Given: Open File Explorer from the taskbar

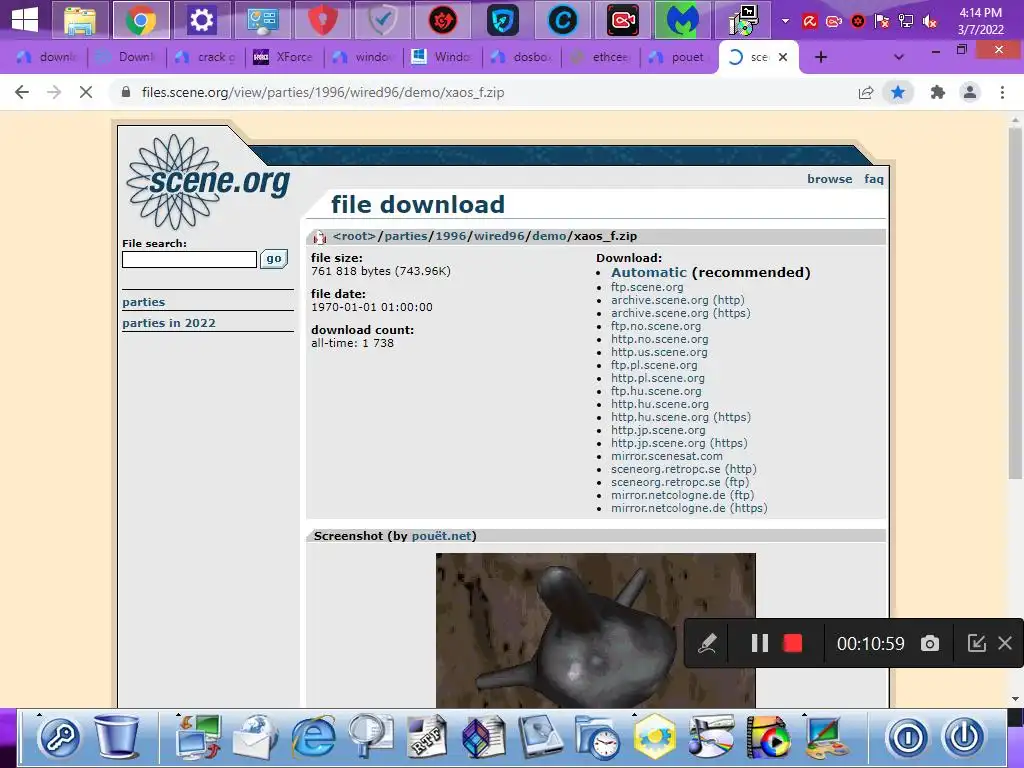Looking at the screenshot, I should tap(80, 20).
